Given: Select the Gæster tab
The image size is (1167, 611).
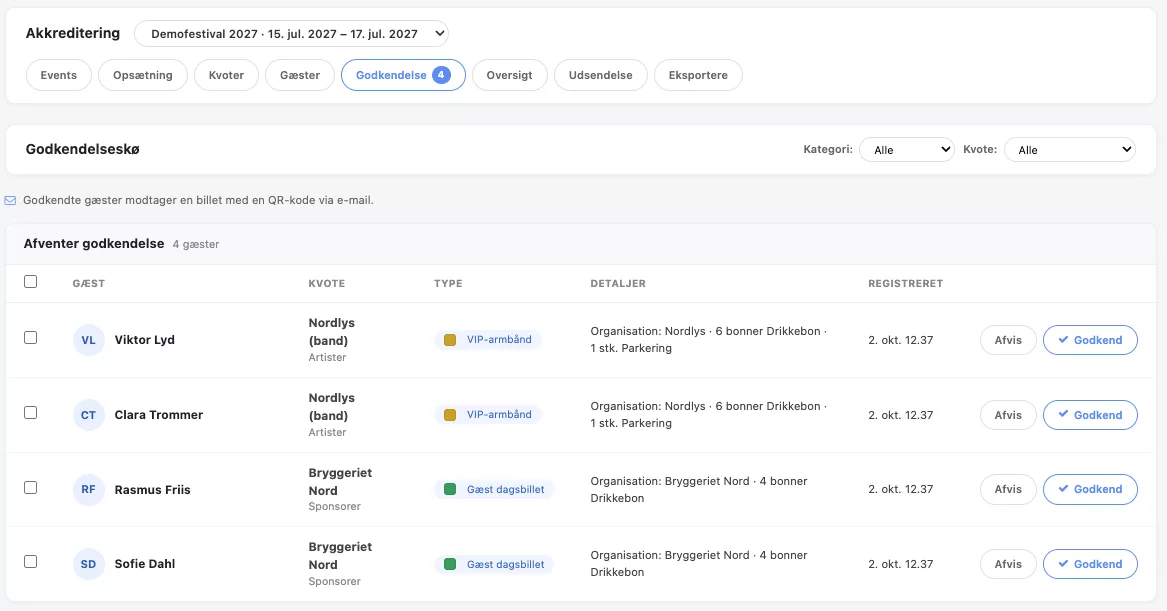Looking at the screenshot, I should [x=300, y=75].
